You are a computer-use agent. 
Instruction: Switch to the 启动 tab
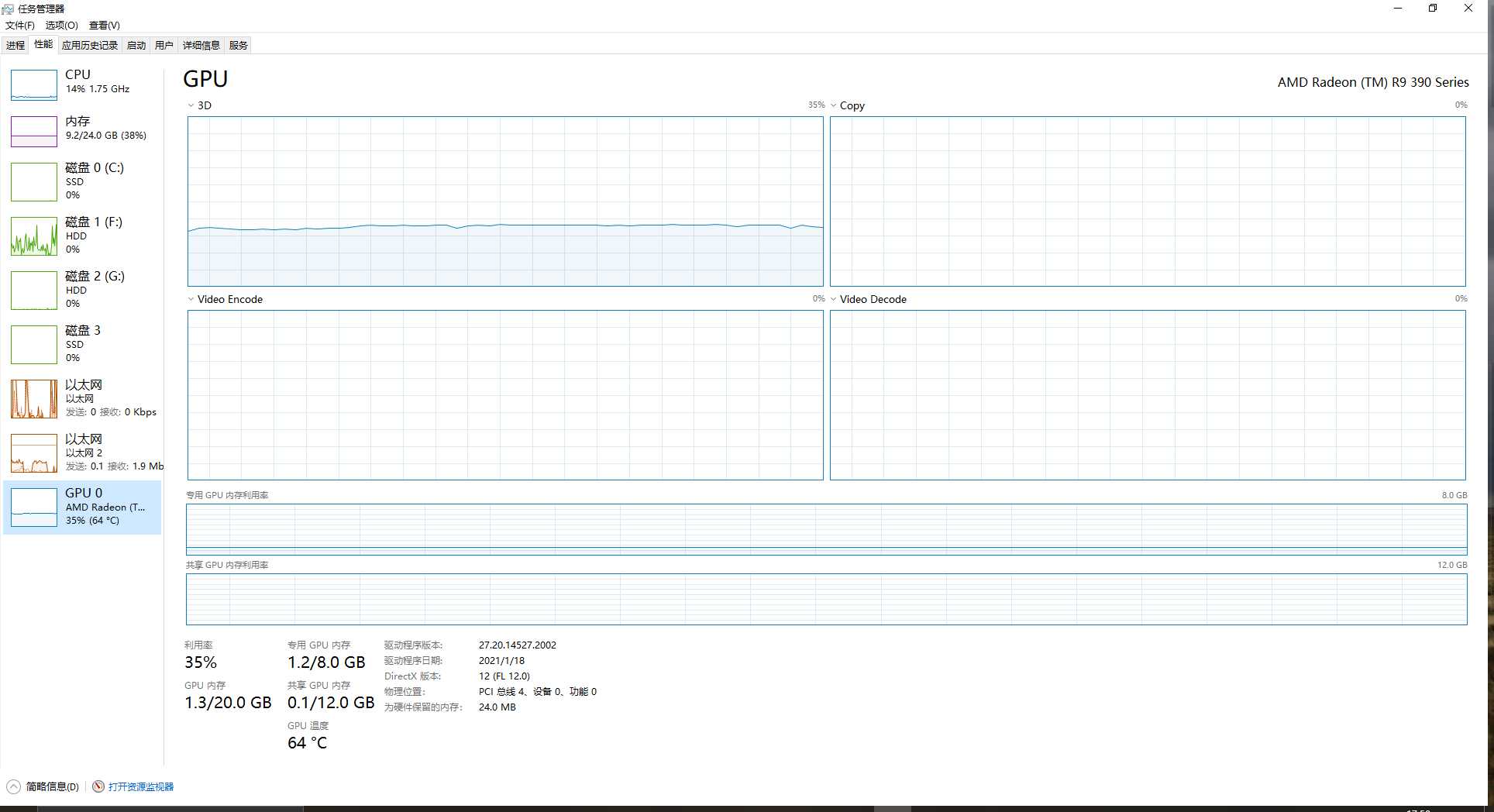pyautogui.click(x=136, y=45)
